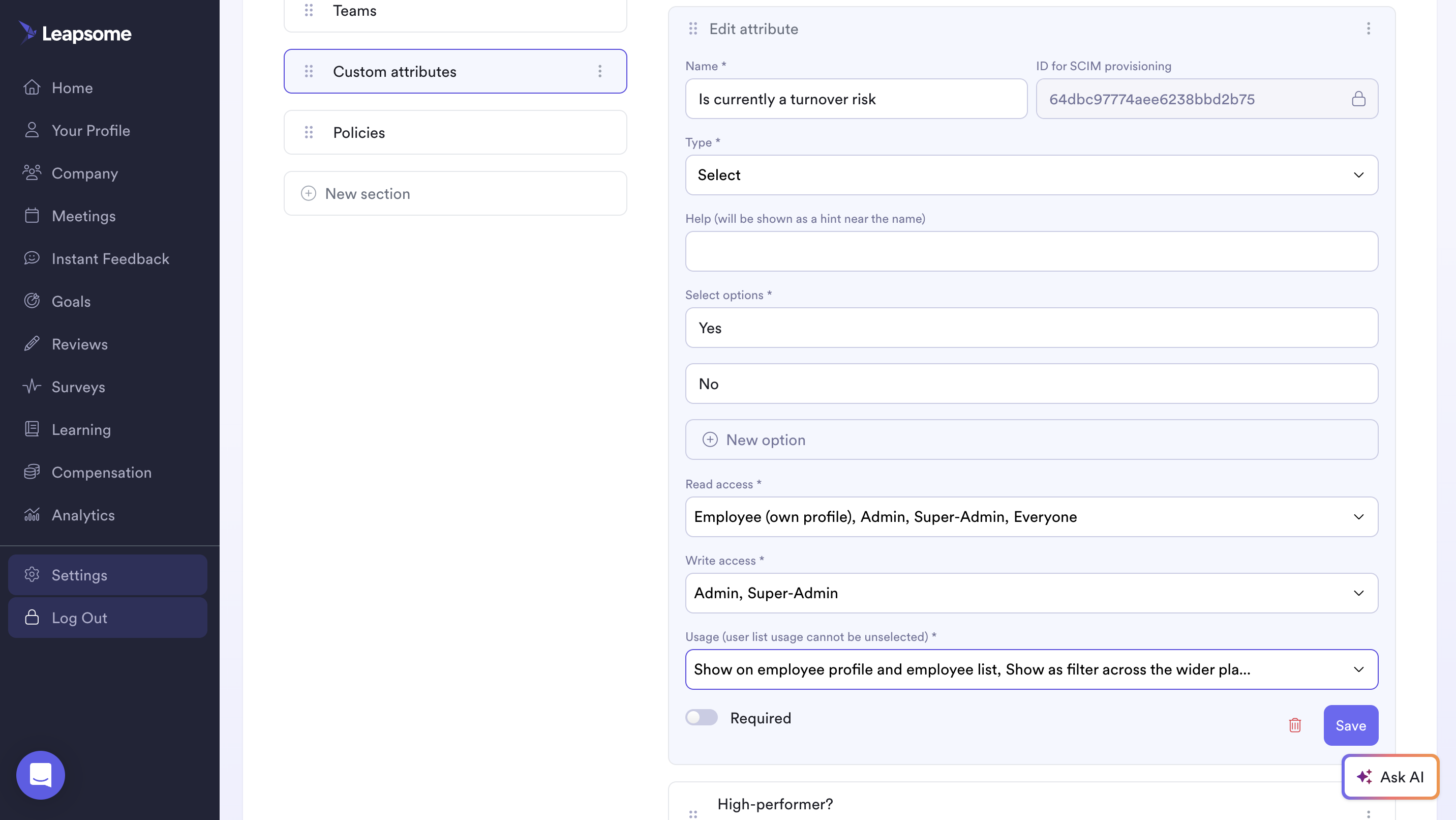Go to Compensation
Screen dimensions: 1456x820
click(x=101, y=472)
